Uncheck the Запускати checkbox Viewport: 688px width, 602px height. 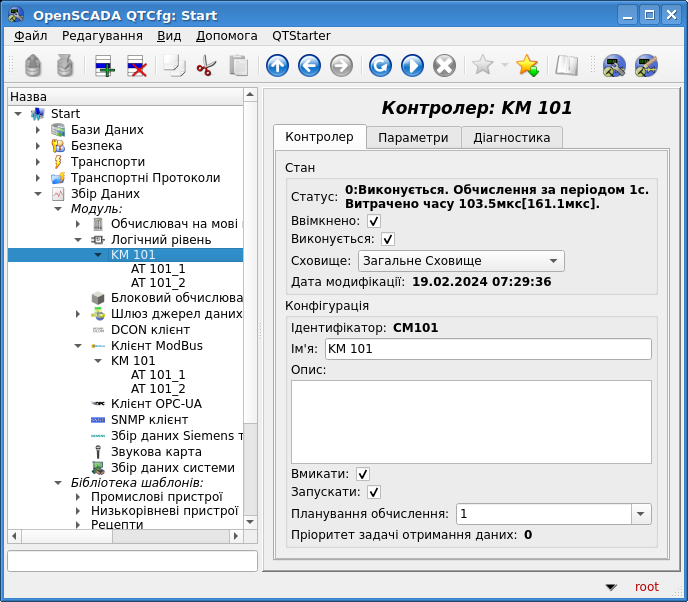click(x=374, y=492)
